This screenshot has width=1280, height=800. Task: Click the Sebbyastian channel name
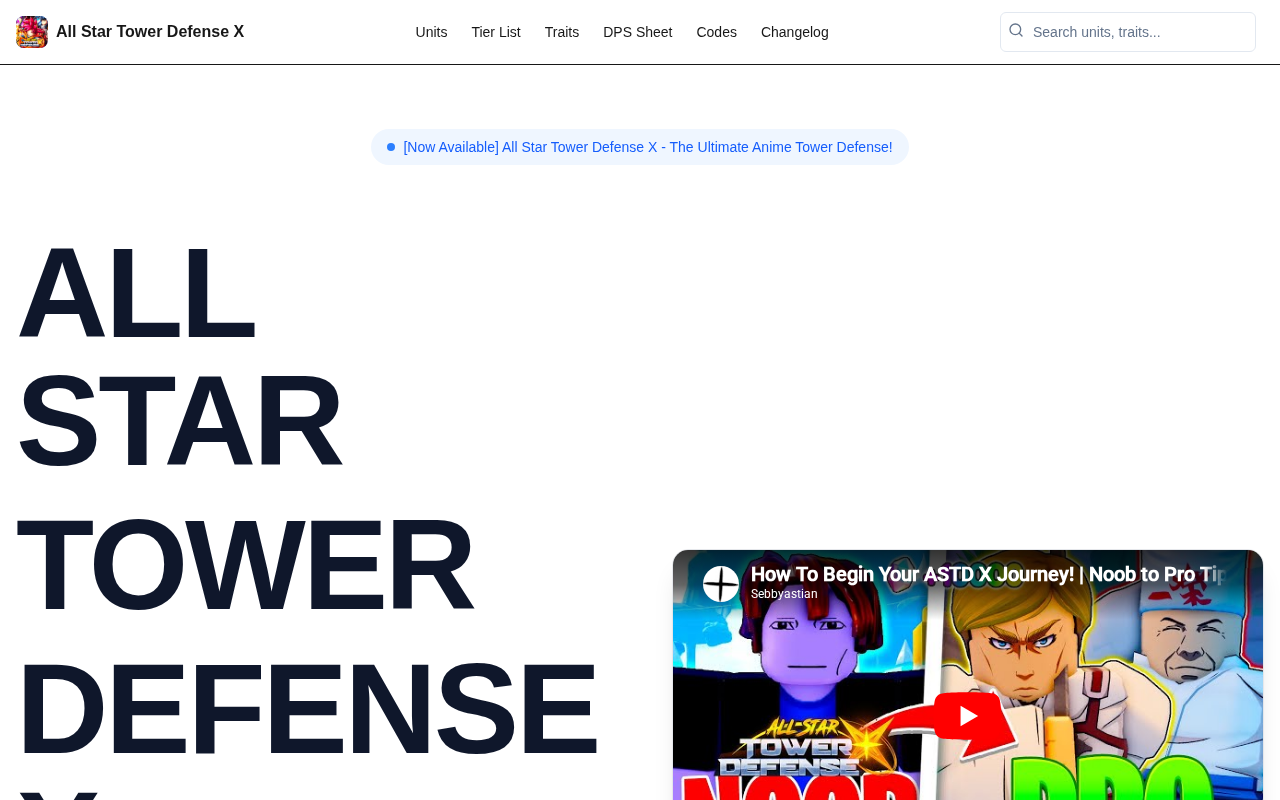784,594
